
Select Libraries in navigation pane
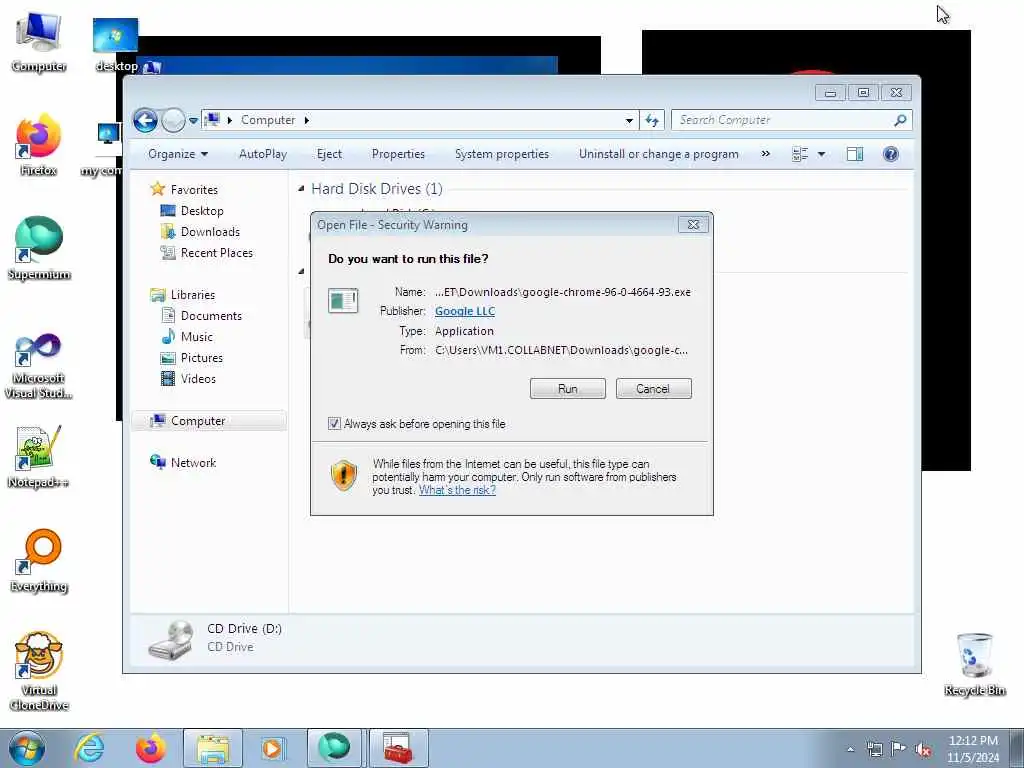[193, 295]
